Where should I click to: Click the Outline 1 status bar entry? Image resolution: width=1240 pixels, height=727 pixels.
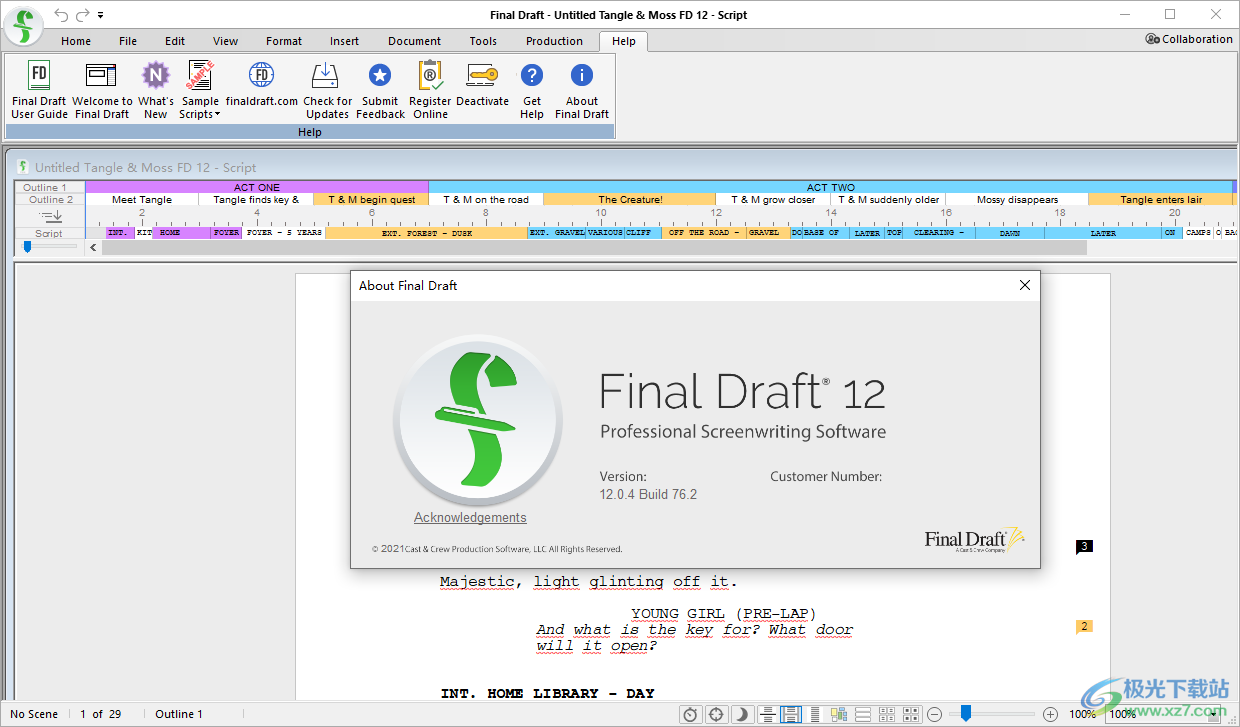point(179,714)
